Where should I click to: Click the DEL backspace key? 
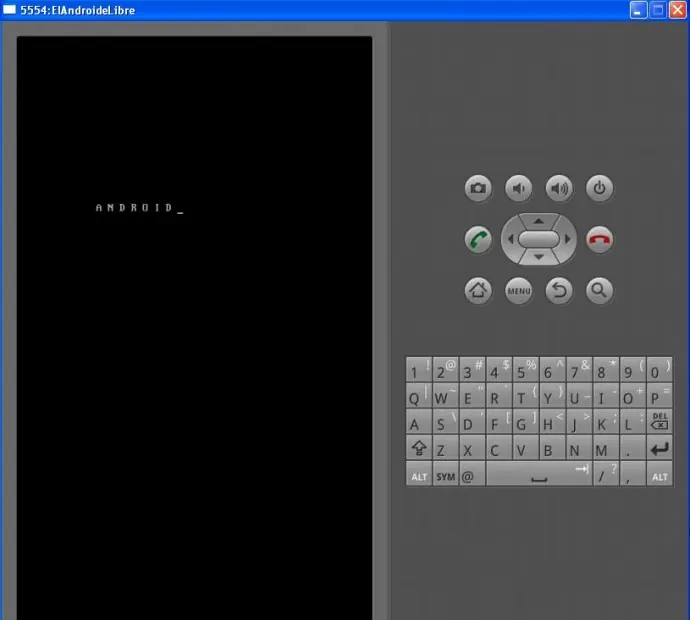tap(660, 422)
